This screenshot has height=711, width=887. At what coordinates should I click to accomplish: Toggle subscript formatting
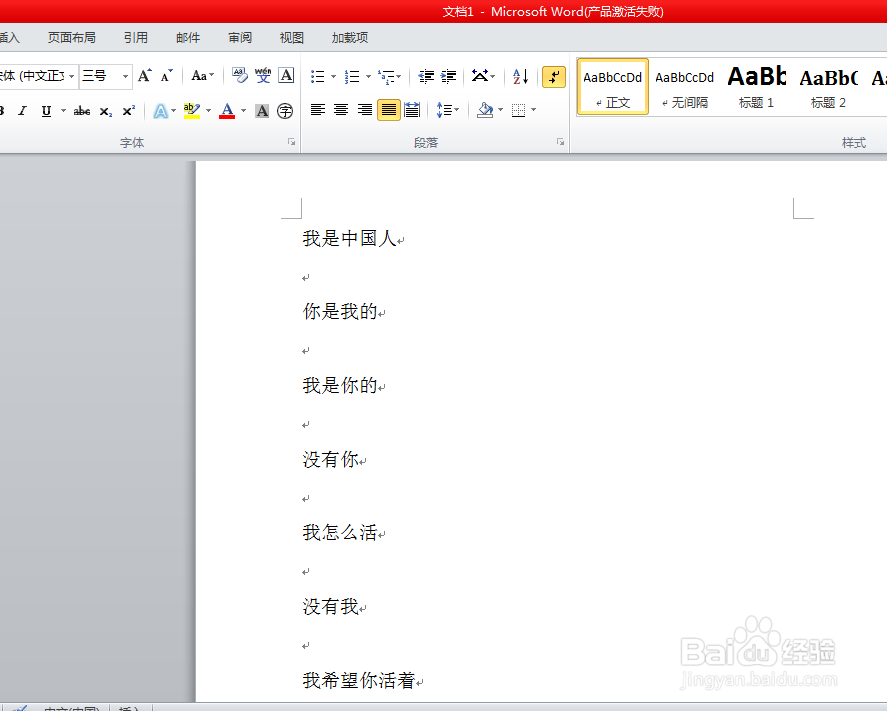(x=105, y=110)
